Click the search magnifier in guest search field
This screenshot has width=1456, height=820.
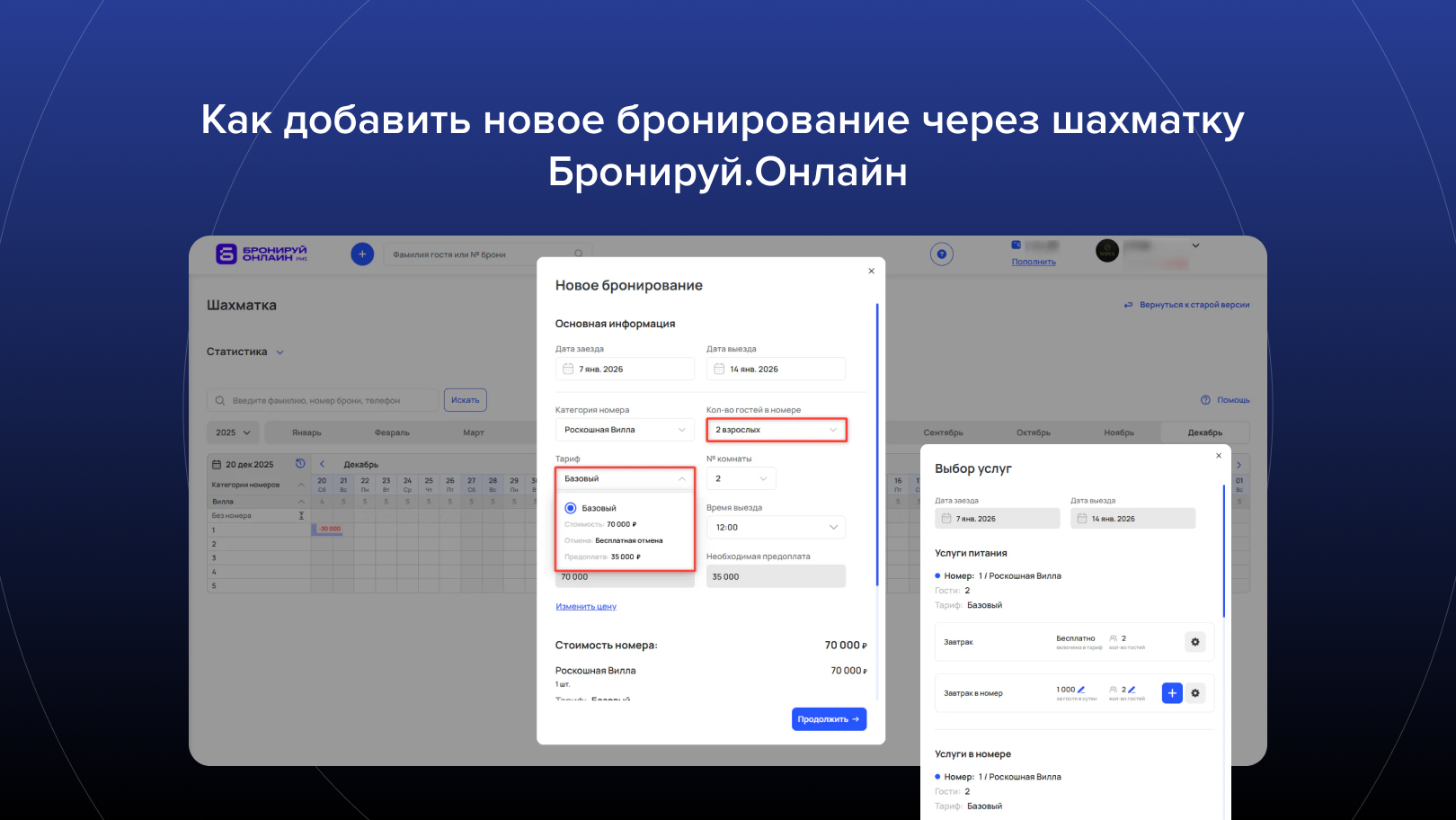pyautogui.click(x=580, y=254)
